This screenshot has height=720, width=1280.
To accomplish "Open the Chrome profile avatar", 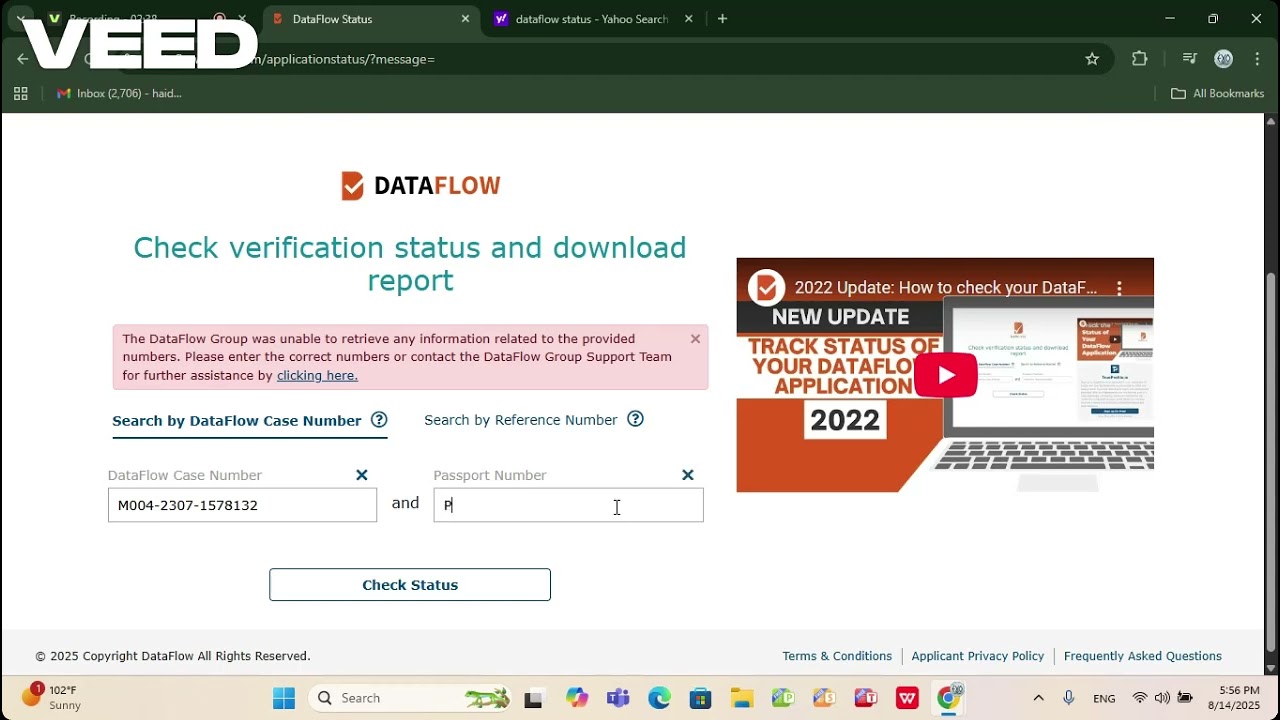I will 1223,59.
